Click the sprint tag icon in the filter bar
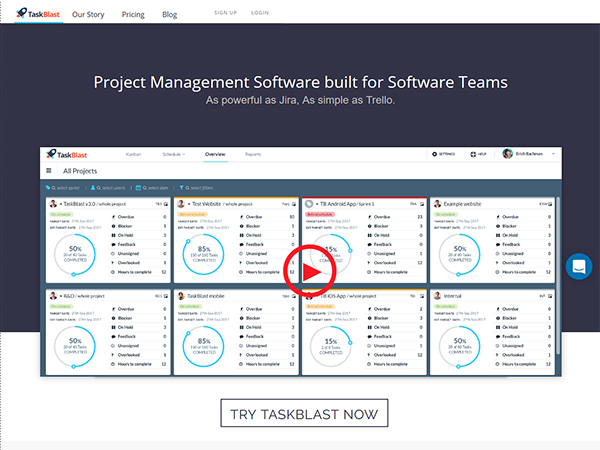 tap(48, 188)
